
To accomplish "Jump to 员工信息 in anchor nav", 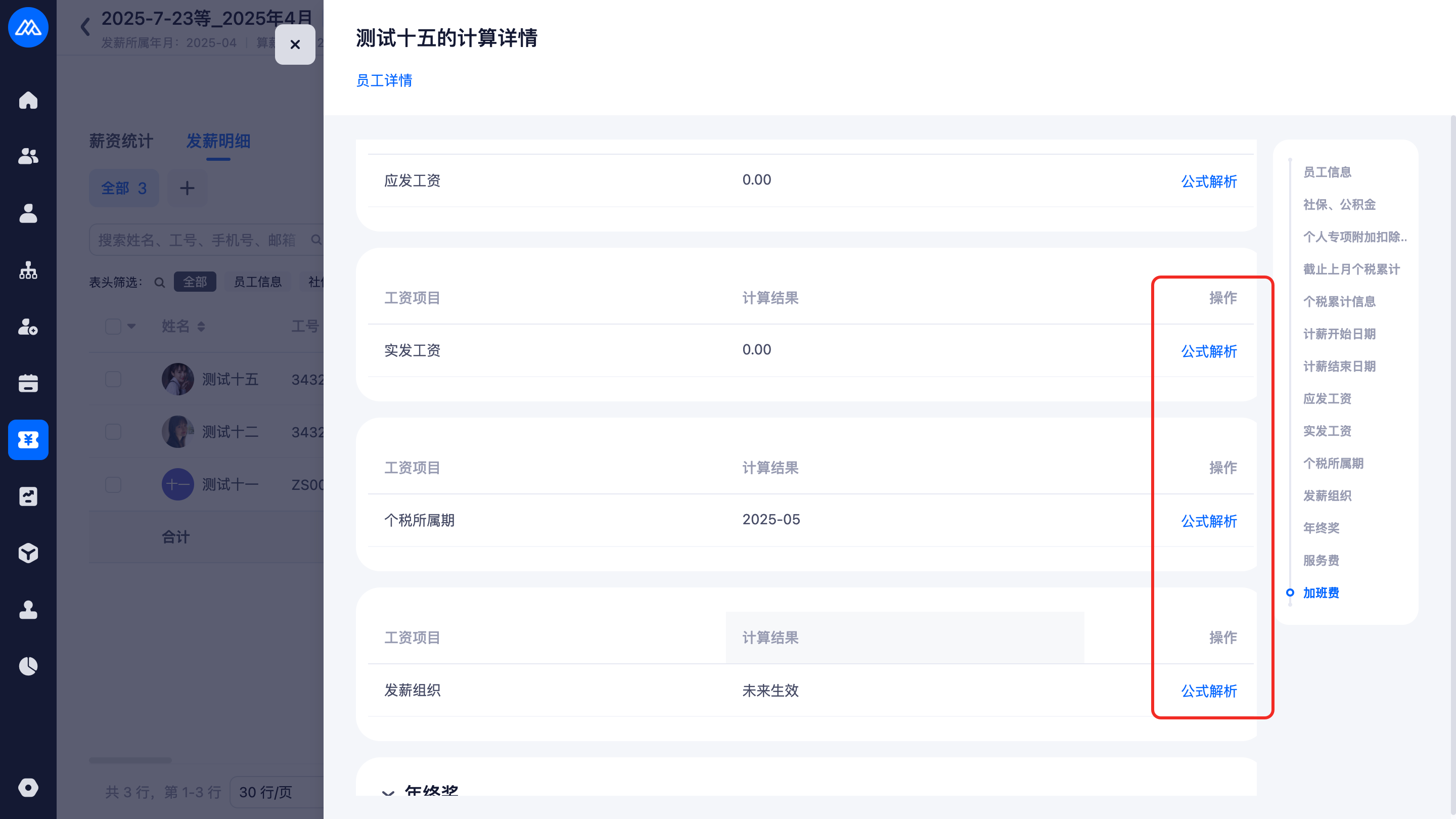I will pos(1327,172).
